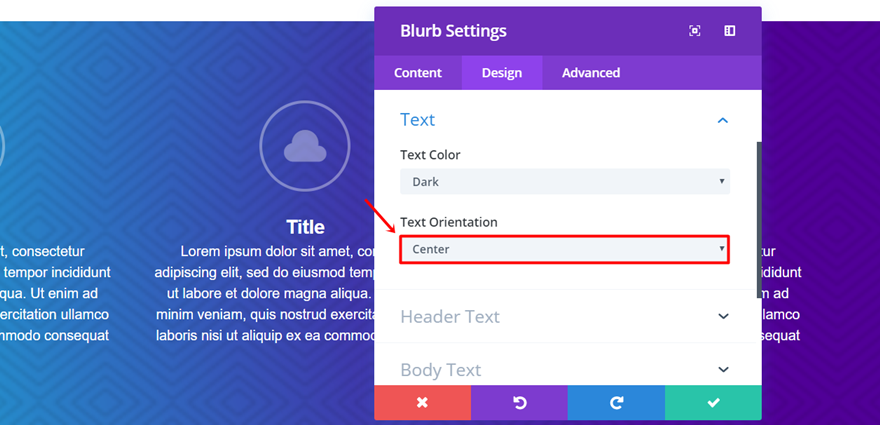Collapse the Text section using its chevron
Viewport: 880px width, 425px height.
click(x=723, y=120)
